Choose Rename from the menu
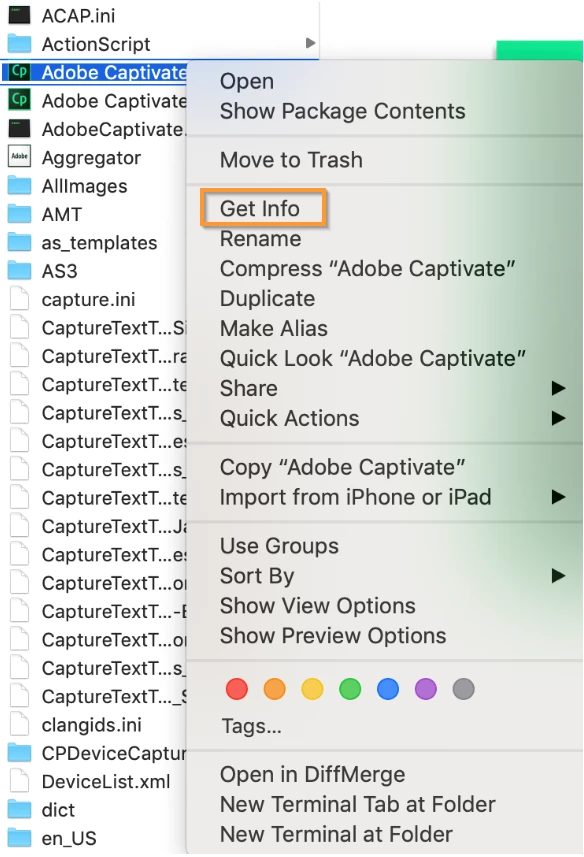 (x=261, y=239)
